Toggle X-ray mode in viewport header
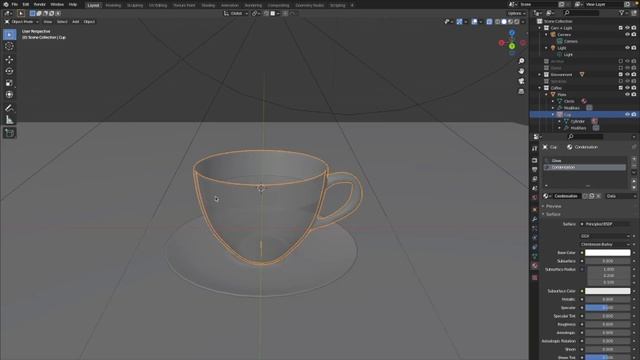This screenshot has height=360, width=640. click(x=489, y=22)
